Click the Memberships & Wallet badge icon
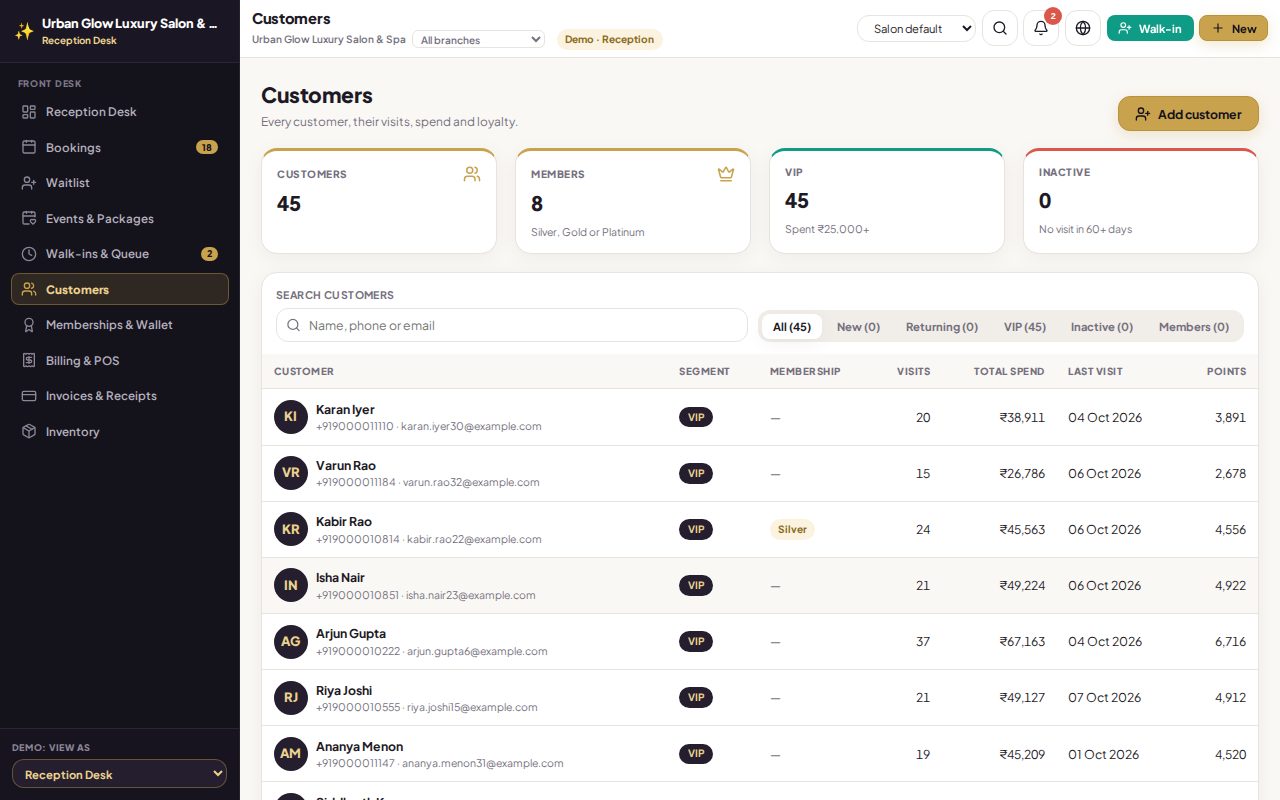This screenshot has width=1280, height=800. 29,325
